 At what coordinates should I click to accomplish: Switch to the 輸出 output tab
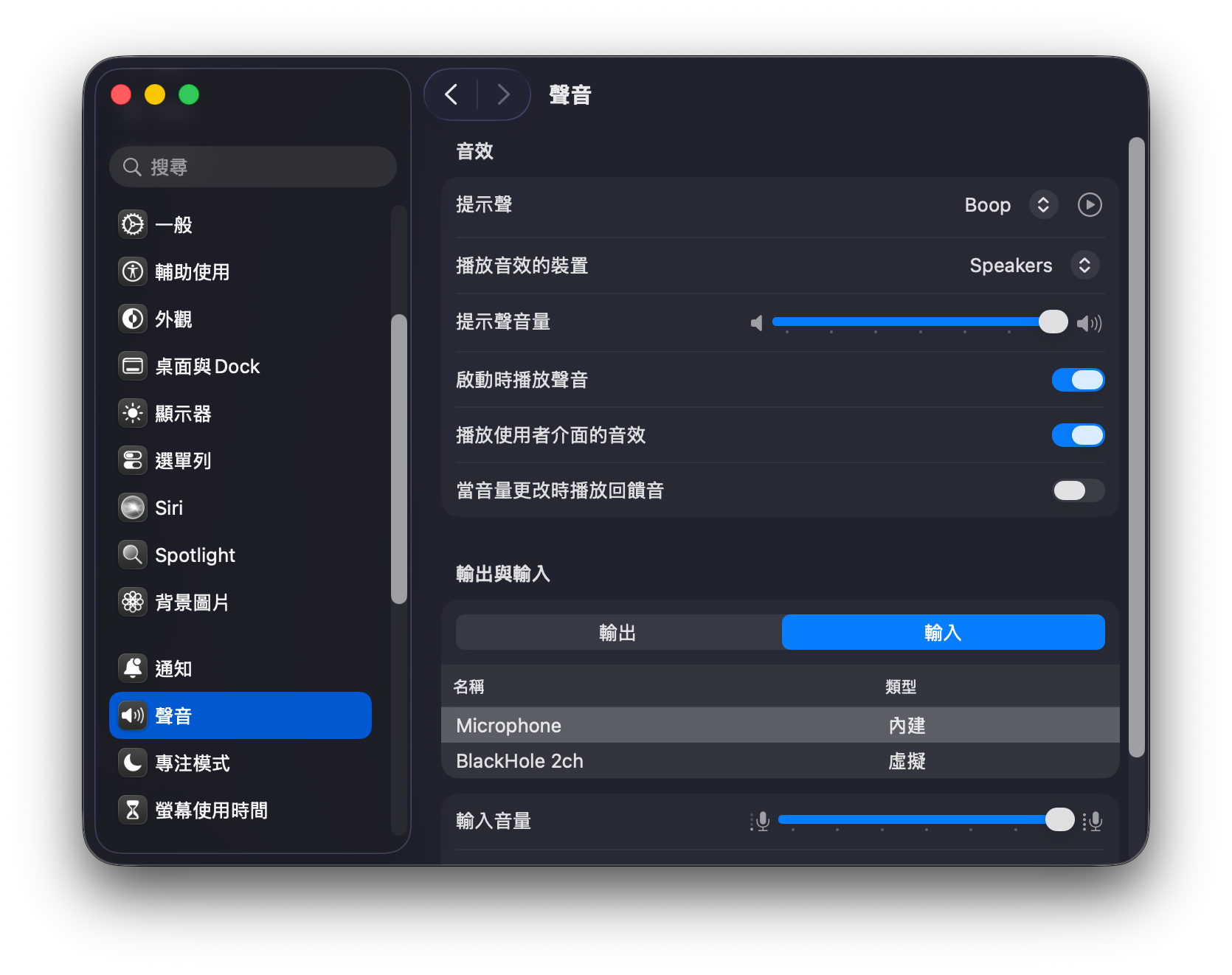click(618, 632)
